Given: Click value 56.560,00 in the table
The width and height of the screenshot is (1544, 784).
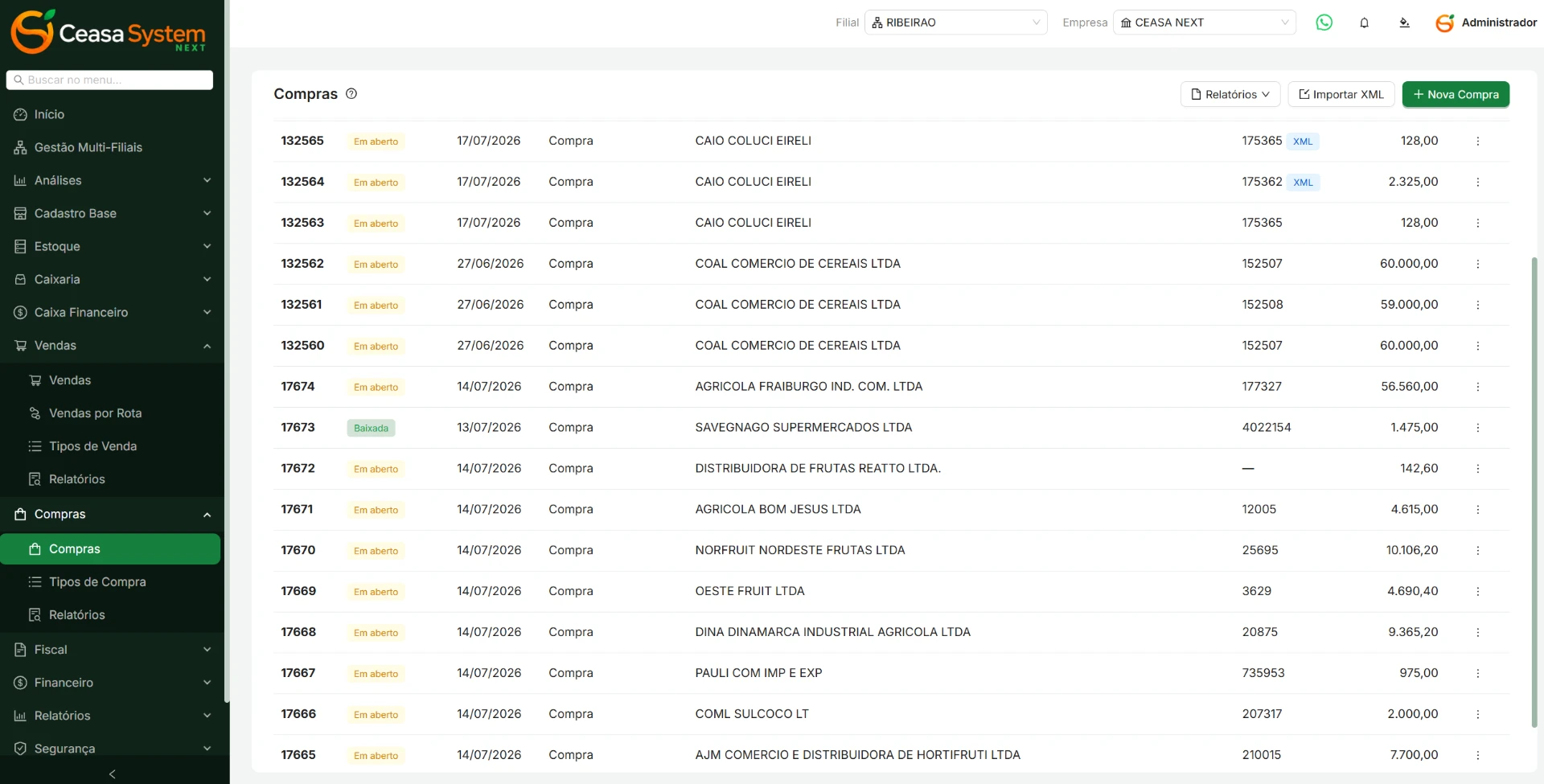Looking at the screenshot, I should [x=1410, y=386].
